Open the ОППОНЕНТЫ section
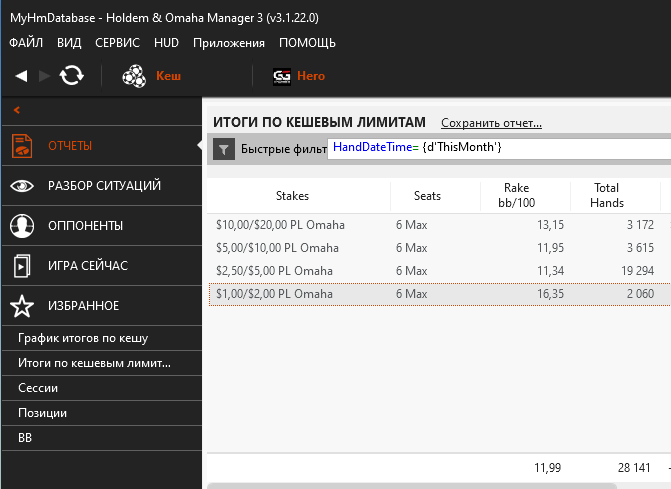This screenshot has width=671, height=489. tap(102, 225)
